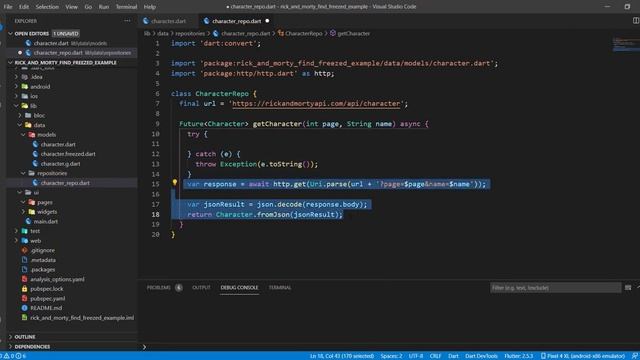Open README.md file
The image size is (640, 360).
46,308
